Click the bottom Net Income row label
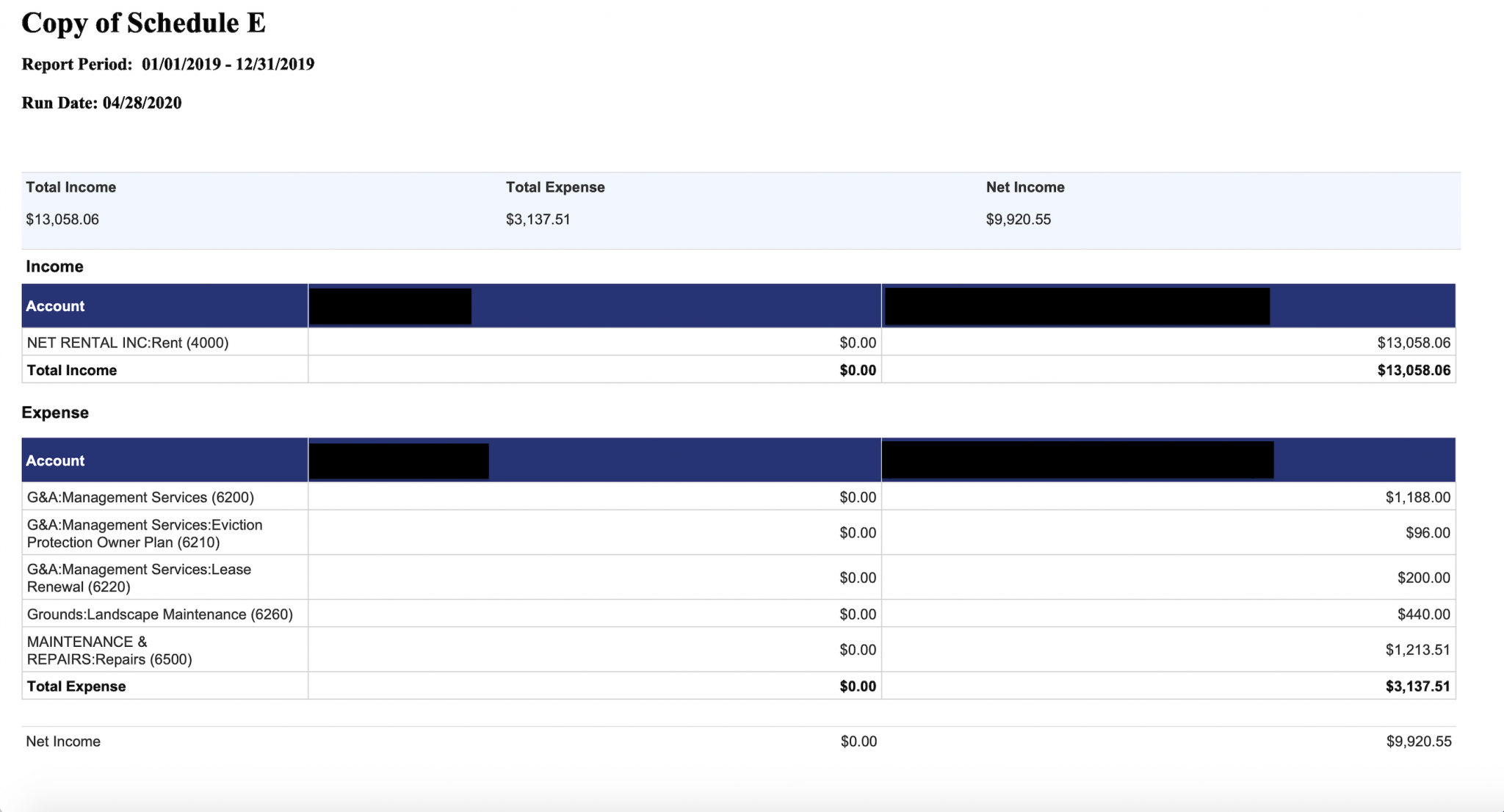This screenshot has width=1504, height=812. tap(63, 742)
